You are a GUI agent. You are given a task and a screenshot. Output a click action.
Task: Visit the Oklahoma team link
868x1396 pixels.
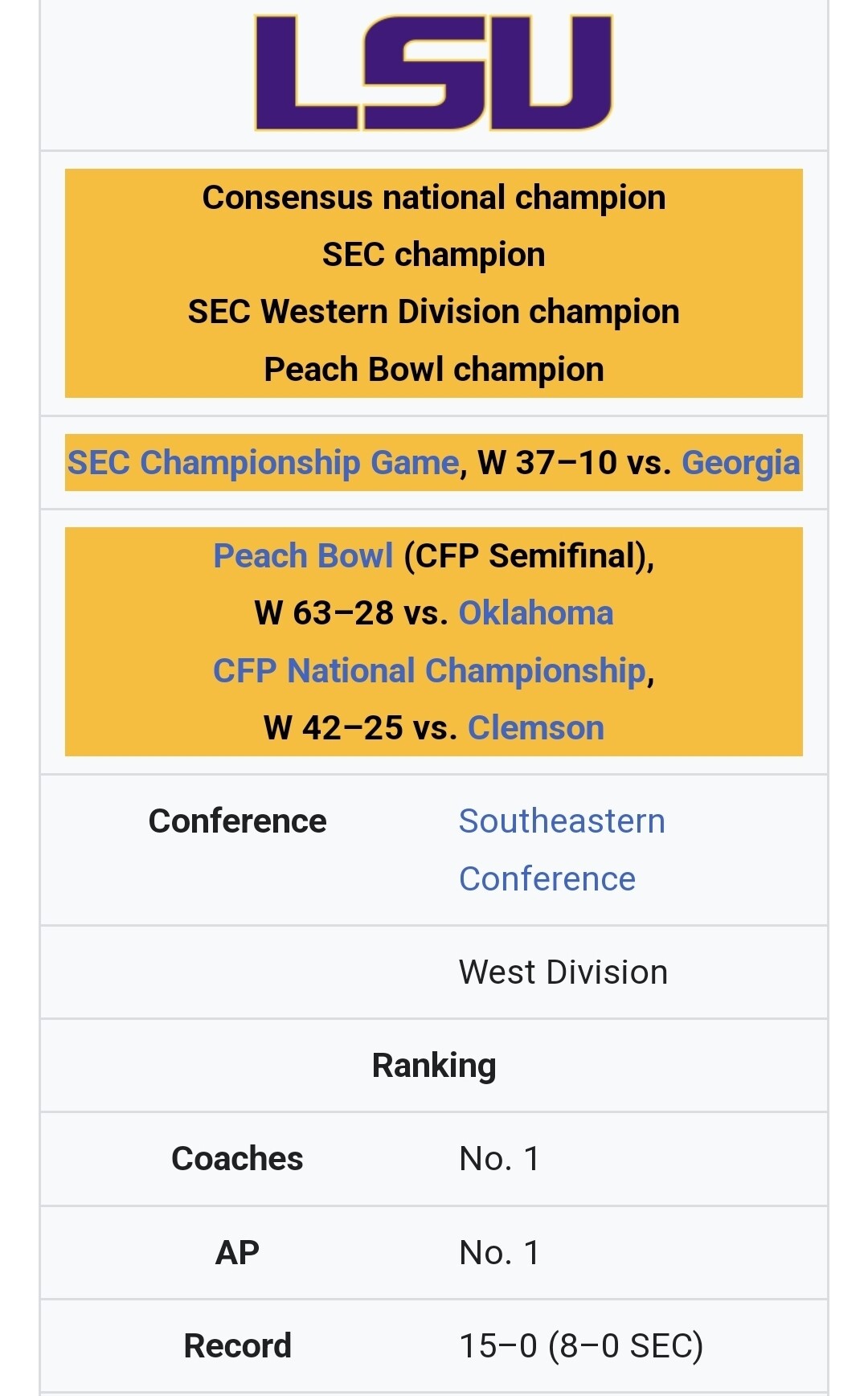535,613
